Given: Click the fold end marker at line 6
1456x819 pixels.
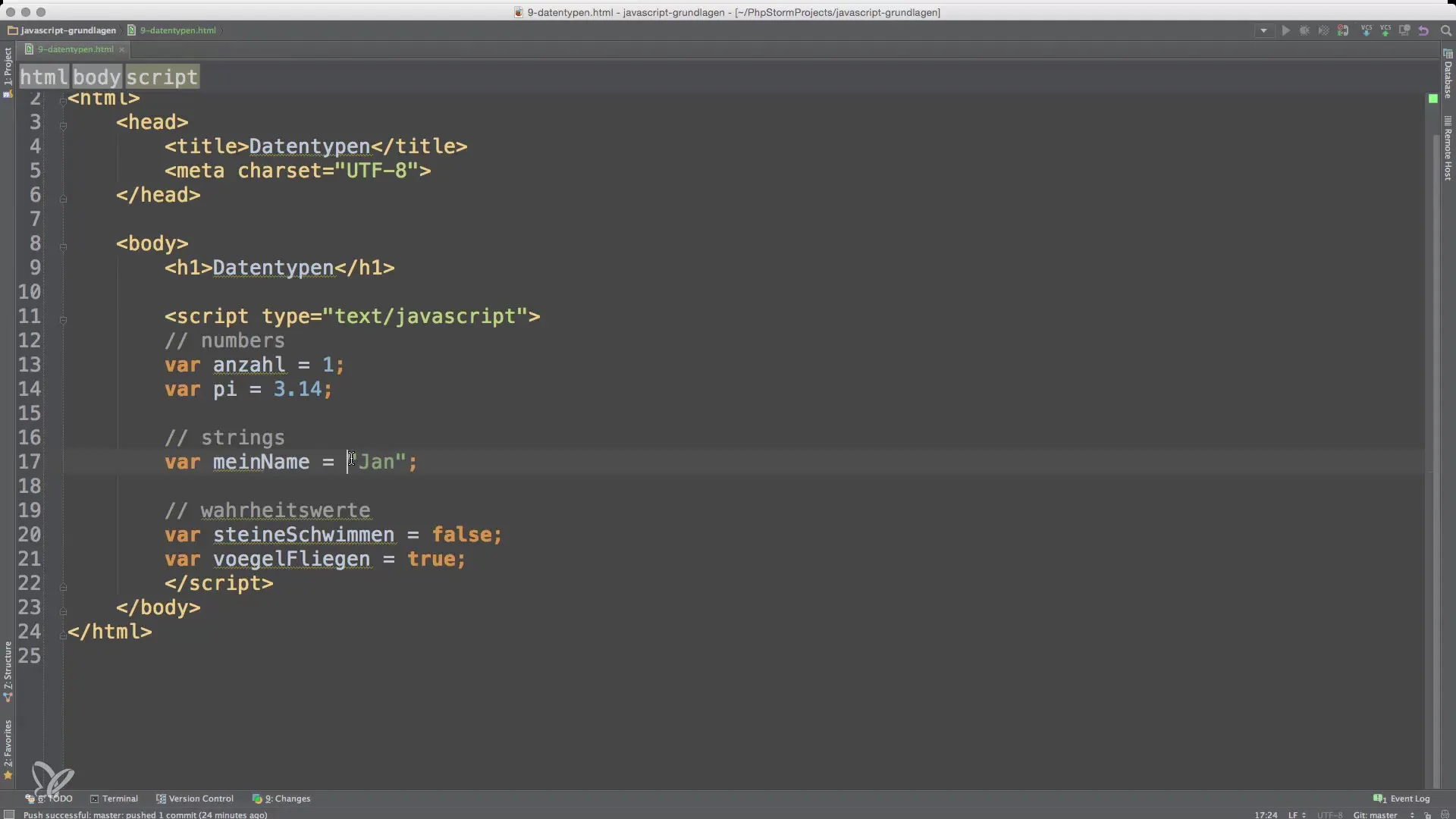Looking at the screenshot, I should (x=63, y=199).
